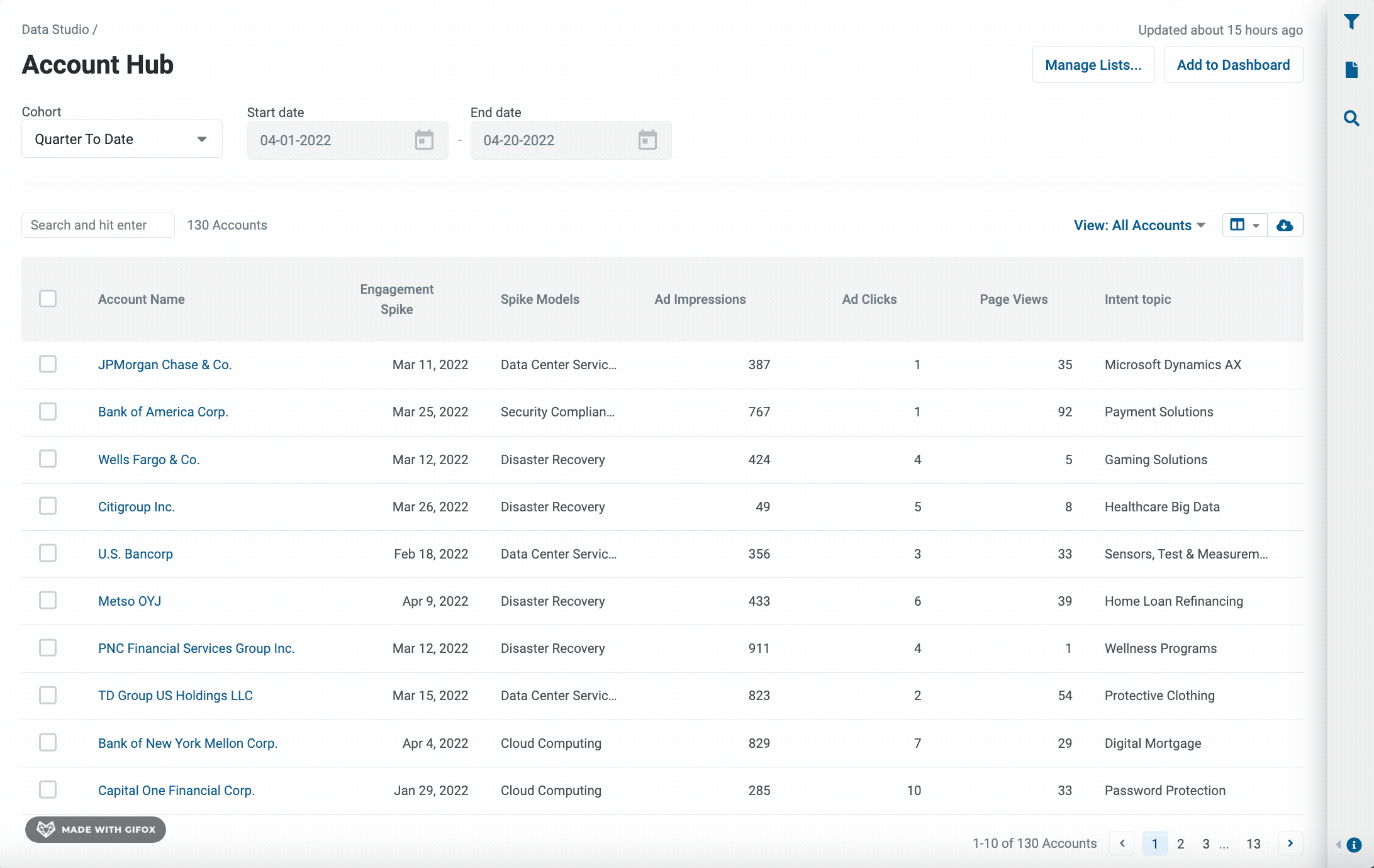Check the TD Group US Holdings row
Image resolution: width=1374 pixels, height=868 pixels.
tap(48, 695)
